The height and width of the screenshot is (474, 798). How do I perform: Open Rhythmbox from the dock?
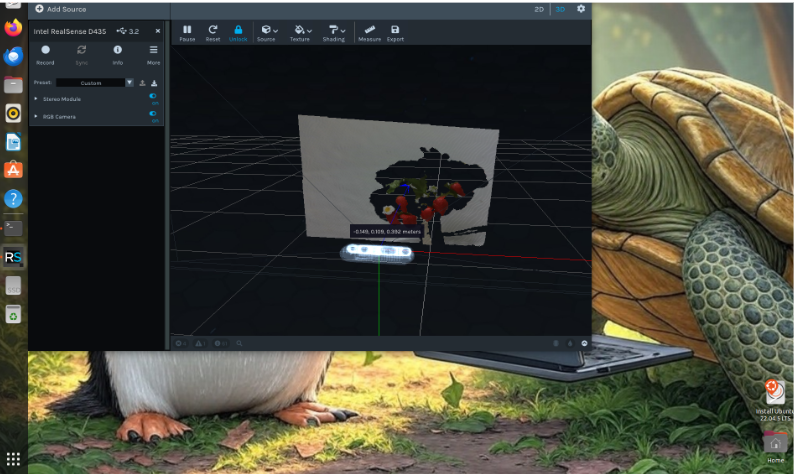pos(13,113)
